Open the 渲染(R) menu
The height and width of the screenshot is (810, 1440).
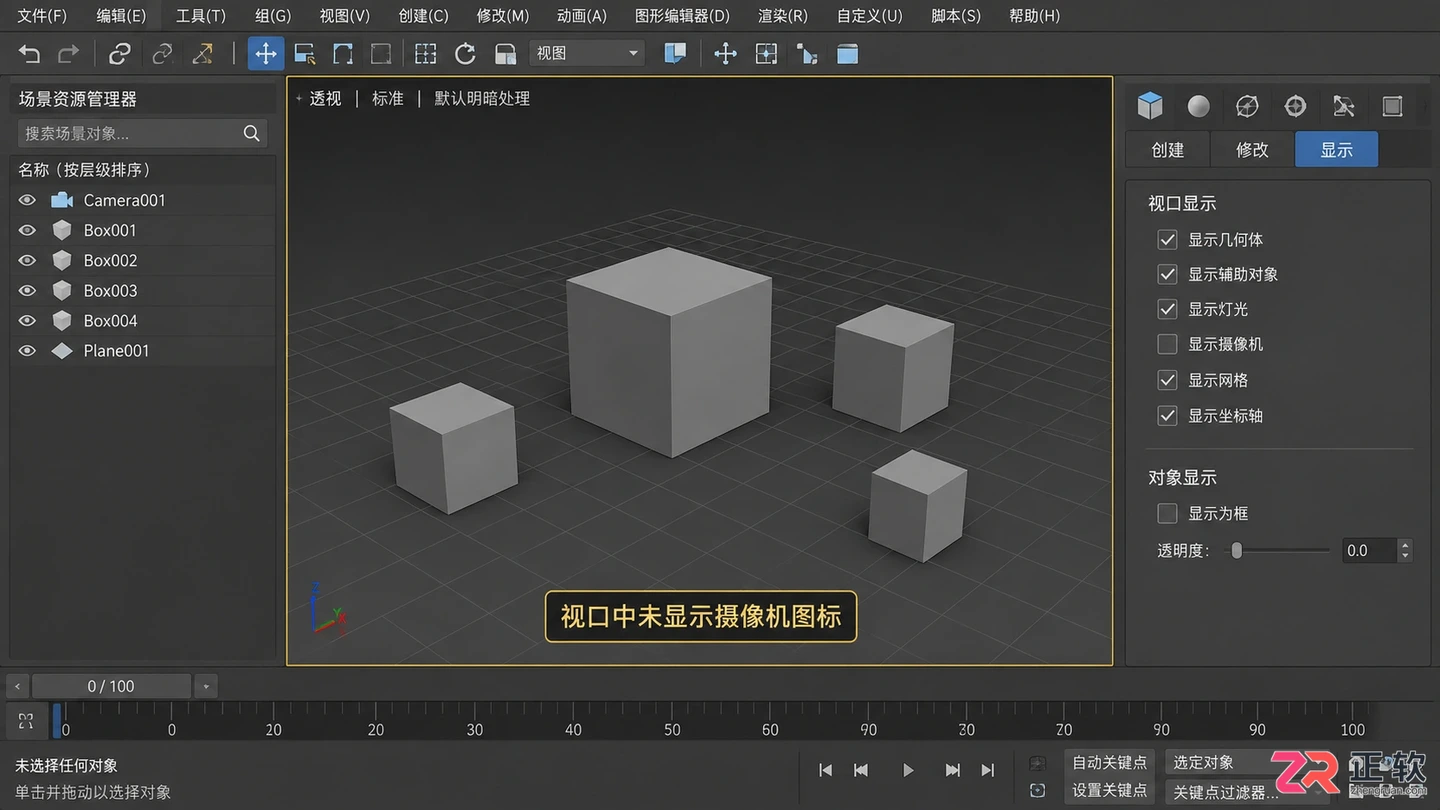point(783,16)
